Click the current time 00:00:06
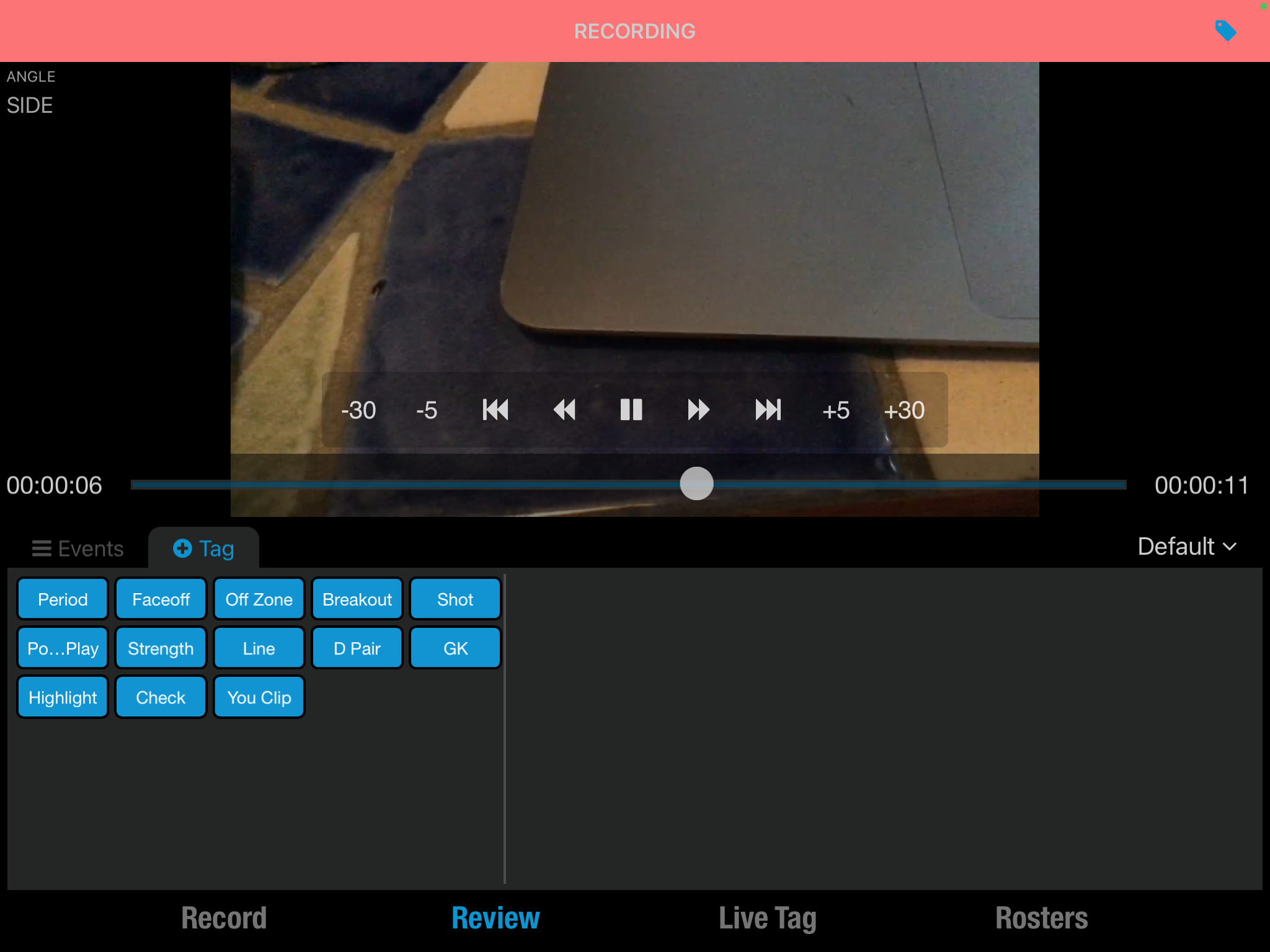This screenshot has height=952, width=1270. [55, 485]
